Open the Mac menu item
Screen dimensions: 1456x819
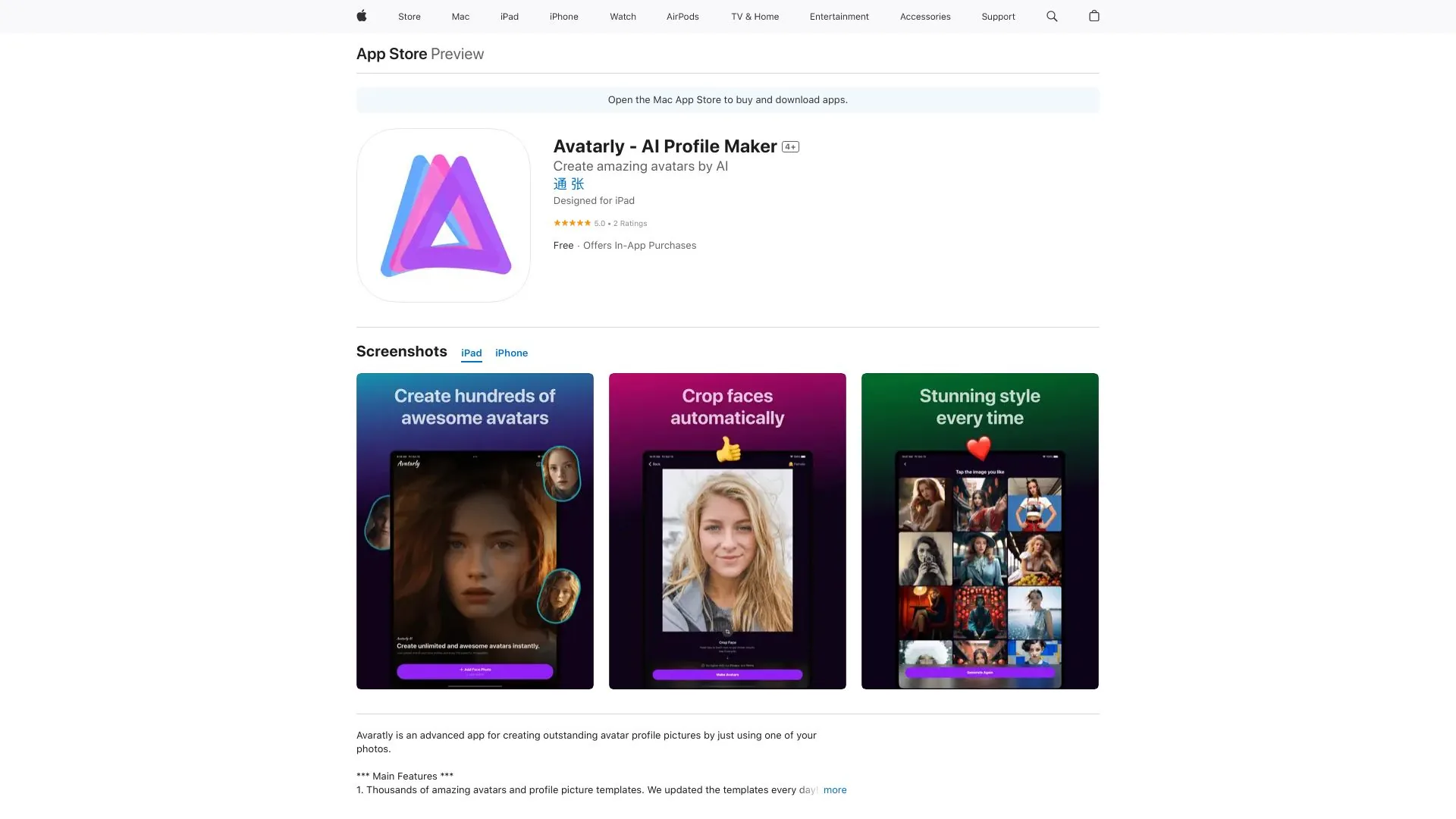point(460,17)
